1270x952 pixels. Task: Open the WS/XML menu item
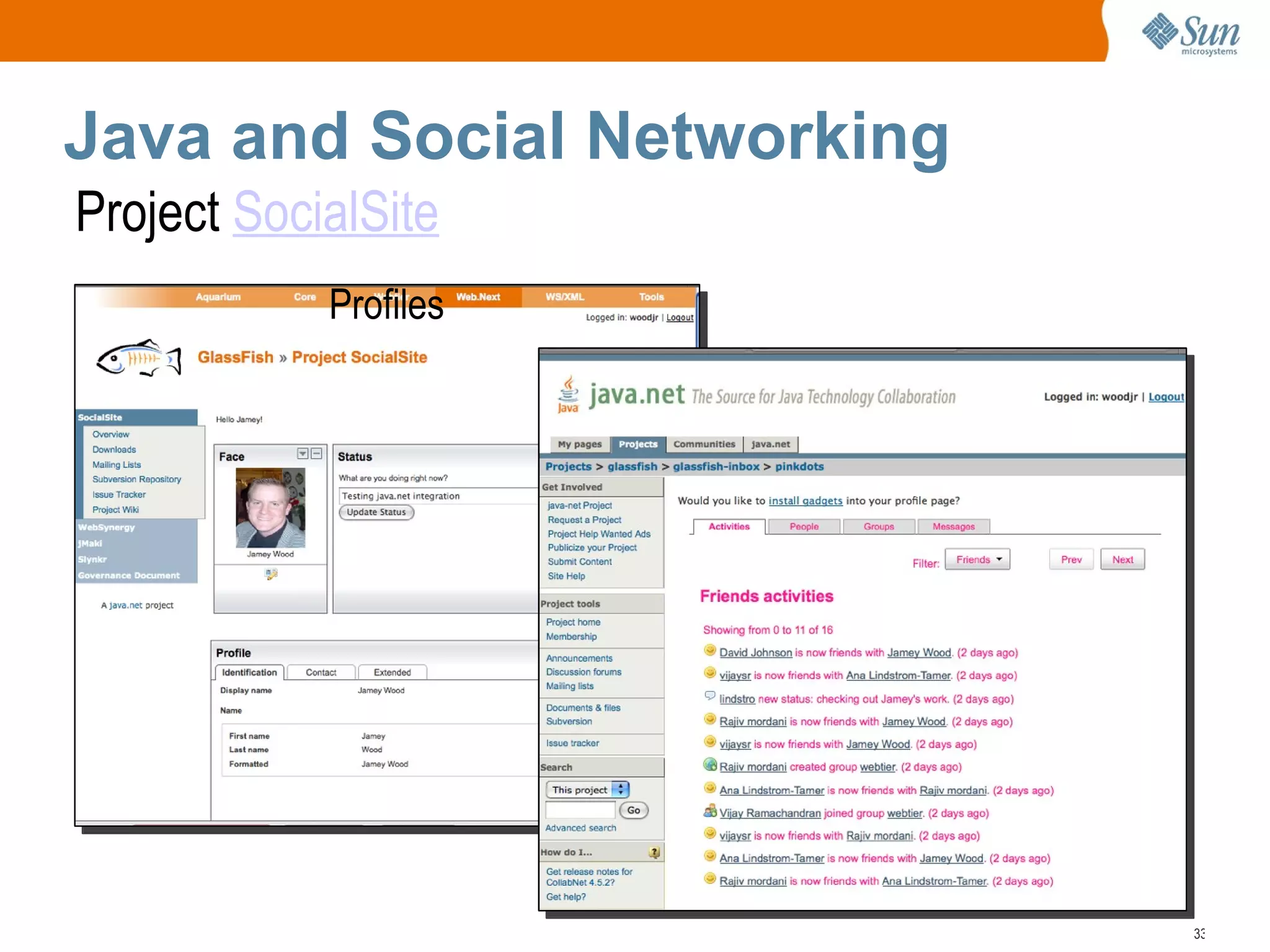tap(564, 297)
